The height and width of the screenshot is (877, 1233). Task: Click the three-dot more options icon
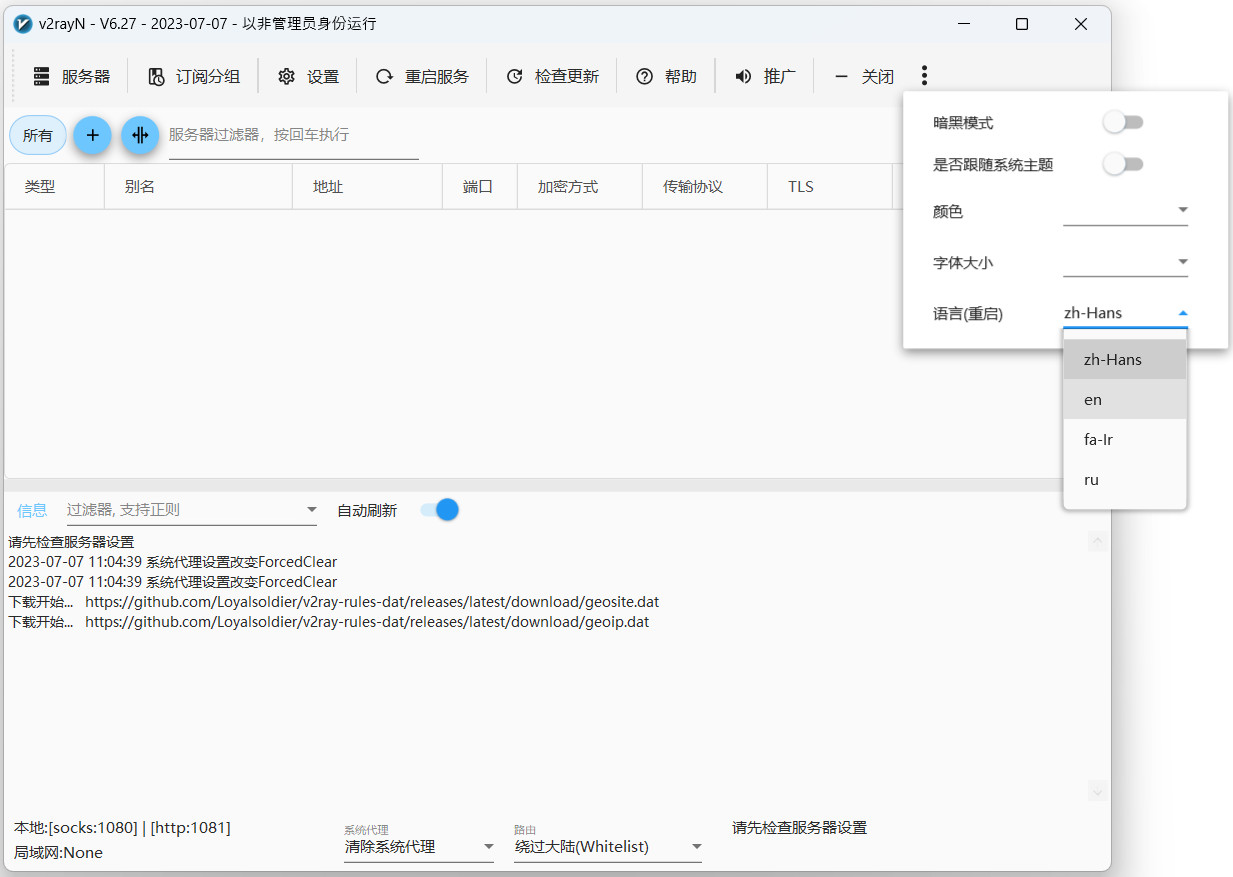pos(924,76)
